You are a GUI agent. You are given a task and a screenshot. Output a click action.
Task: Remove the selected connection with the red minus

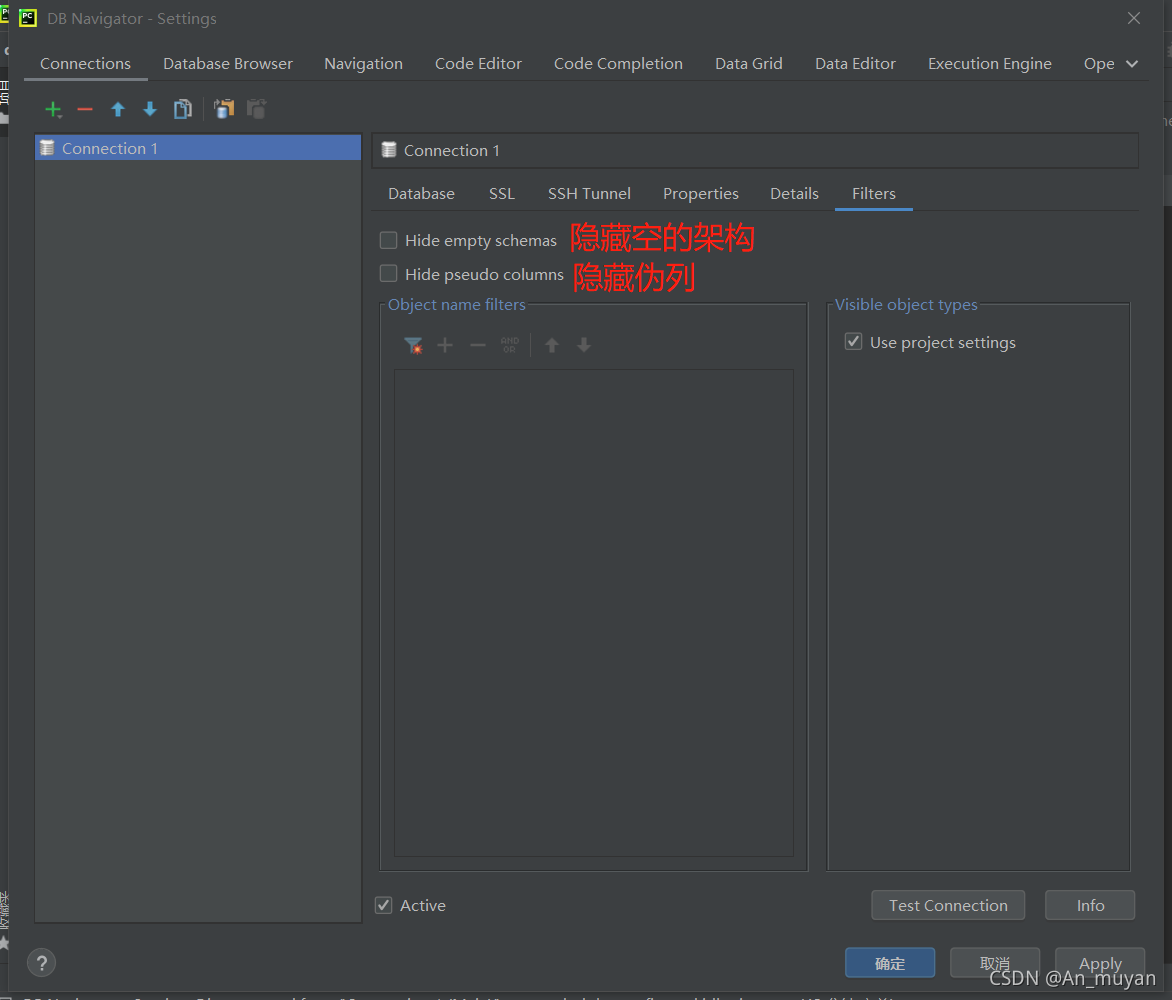85,110
